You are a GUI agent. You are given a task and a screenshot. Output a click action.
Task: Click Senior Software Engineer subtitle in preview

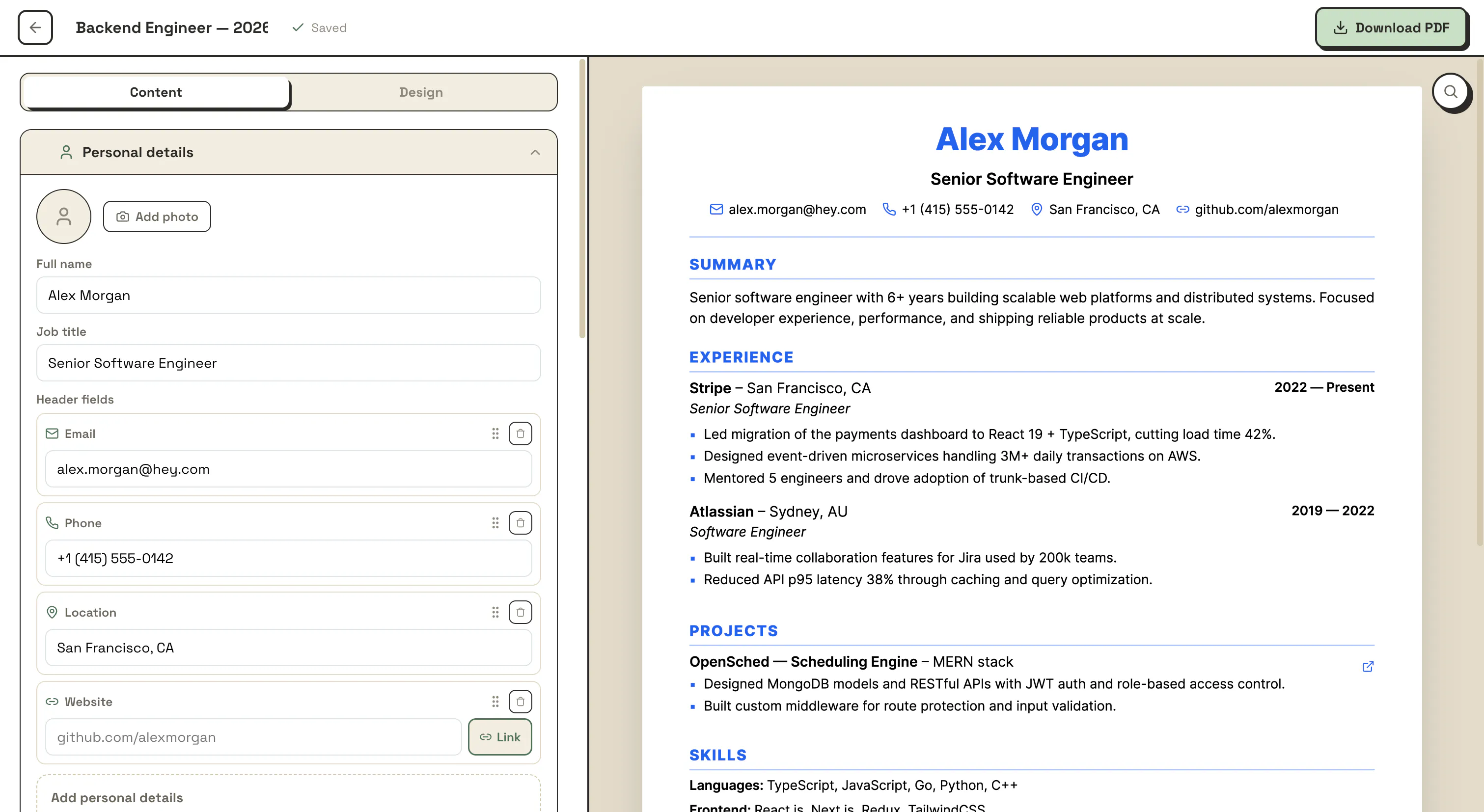click(x=1032, y=179)
